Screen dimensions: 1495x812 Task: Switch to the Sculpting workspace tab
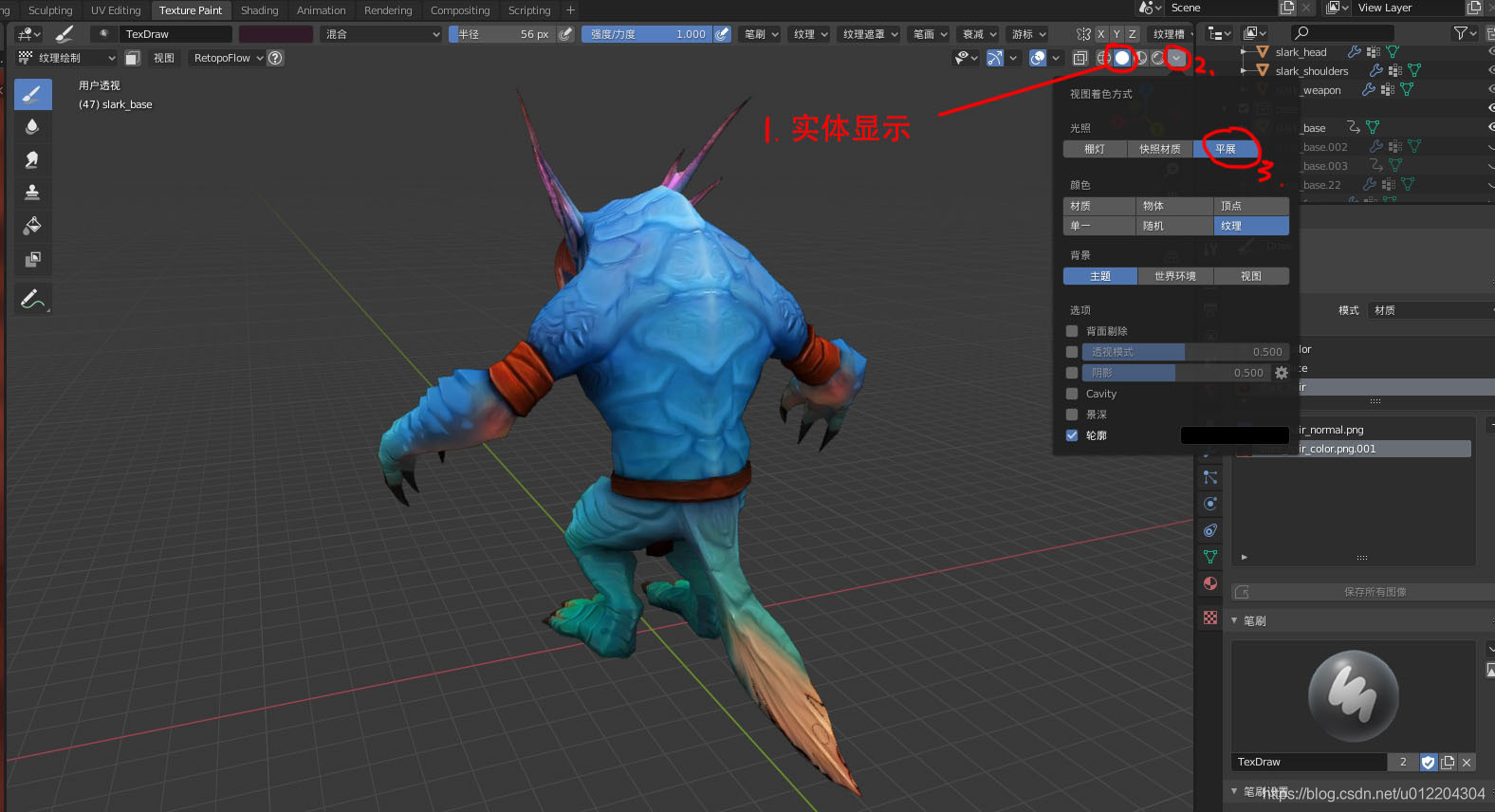(x=50, y=10)
